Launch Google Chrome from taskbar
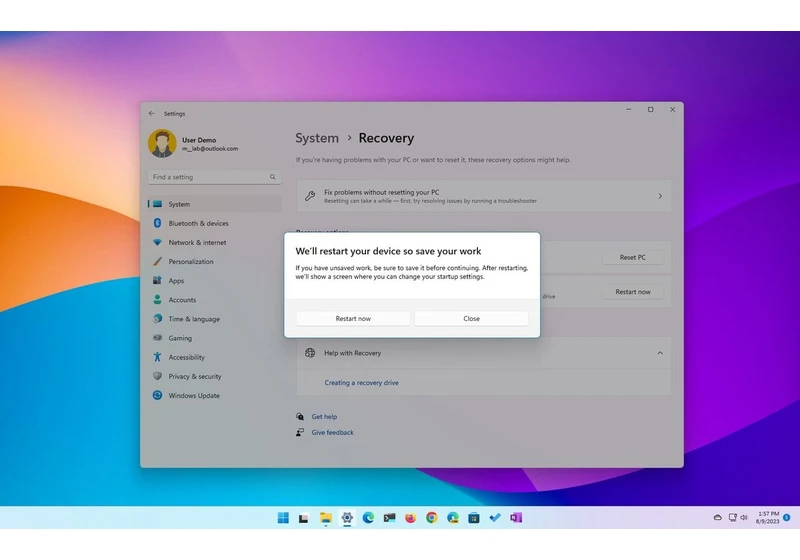This screenshot has width=800, height=560. coord(432,518)
